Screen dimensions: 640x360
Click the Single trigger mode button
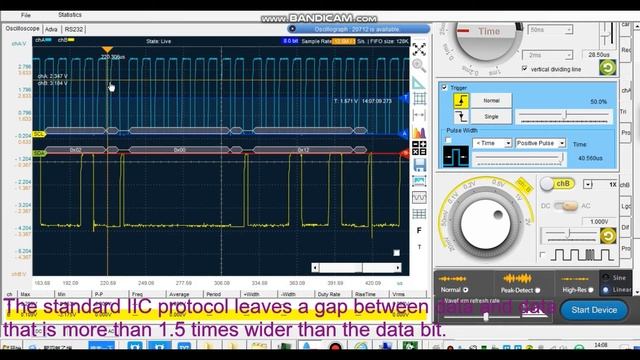click(x=491, y=117)
